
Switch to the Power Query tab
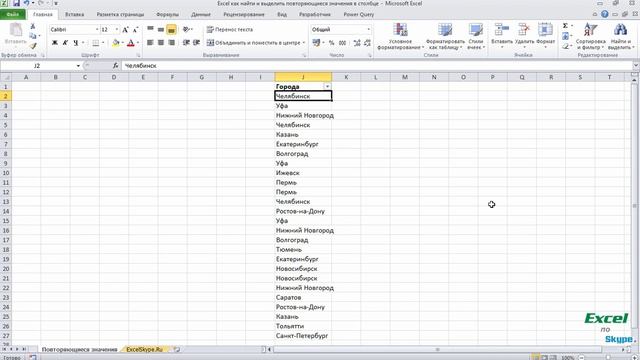tap(358, 14)
